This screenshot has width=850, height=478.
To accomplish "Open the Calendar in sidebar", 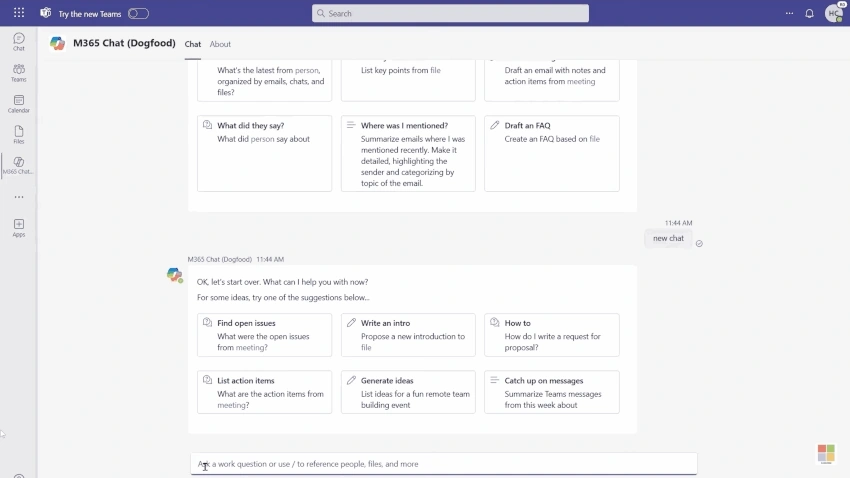I will pyautogui.click(x=18, y=104).
